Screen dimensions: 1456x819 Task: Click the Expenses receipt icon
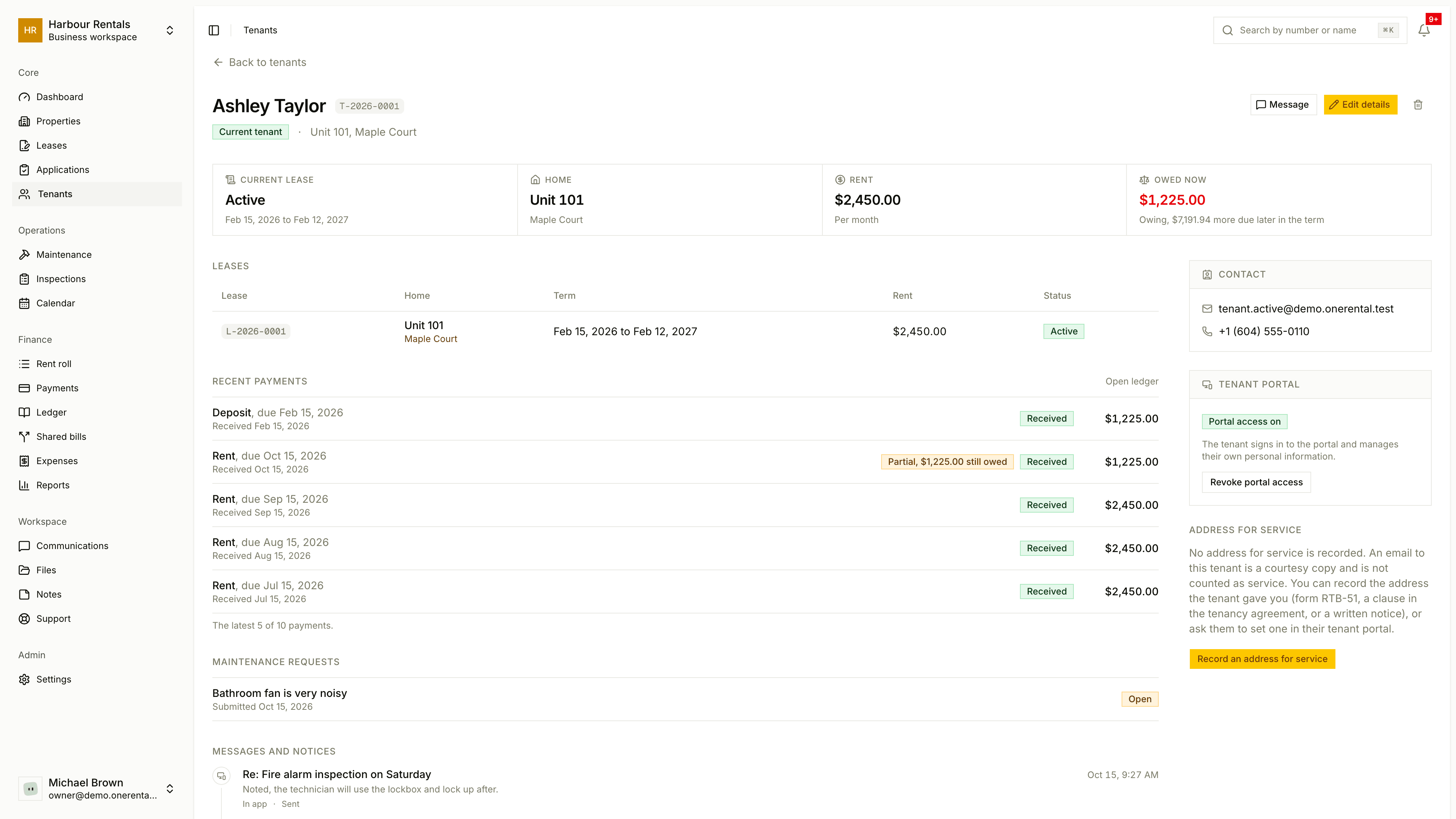[x=24, y=461]
